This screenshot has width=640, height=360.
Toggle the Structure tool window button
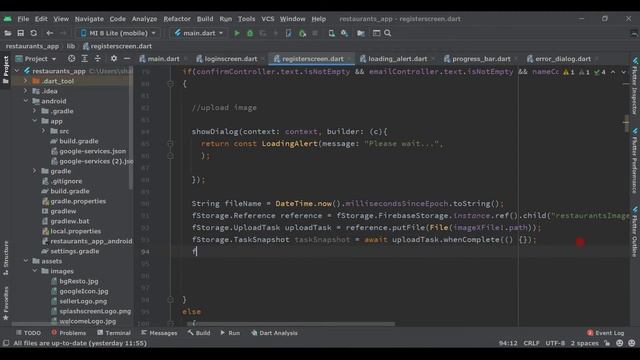click(x=6, y=257)
